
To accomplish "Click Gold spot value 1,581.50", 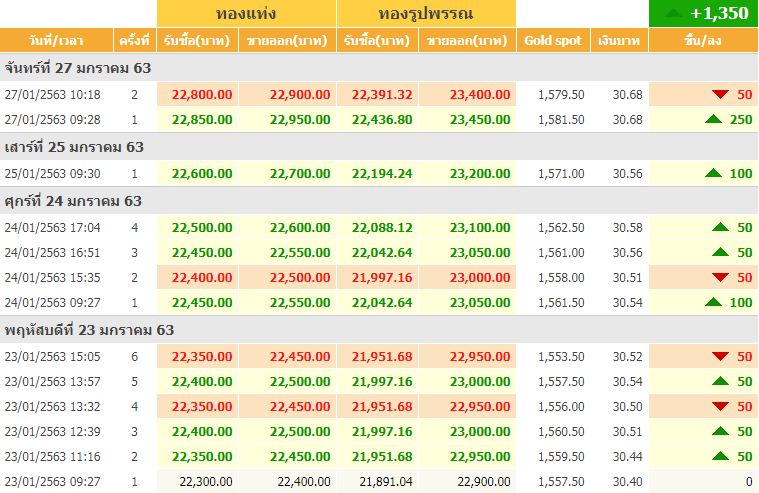I will coord(561,120).
